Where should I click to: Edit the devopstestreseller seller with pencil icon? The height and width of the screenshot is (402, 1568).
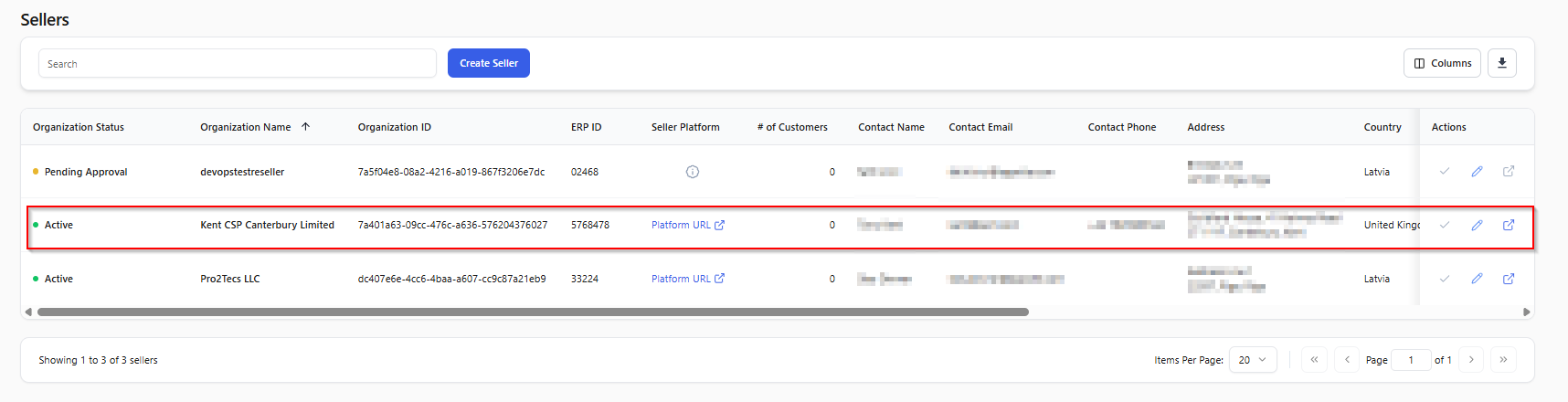pyautogui.click(x=1477, y=172)
